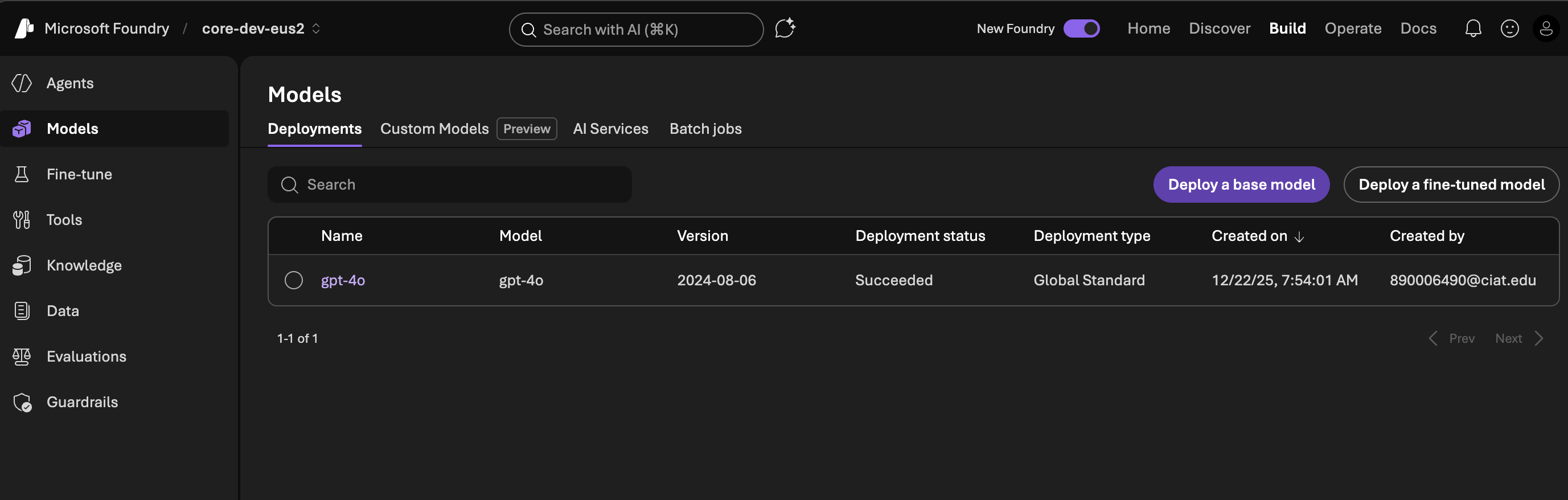Click the Preview badge beside Custom Models
Screen dimensions: 1568x500
(527, 129)
